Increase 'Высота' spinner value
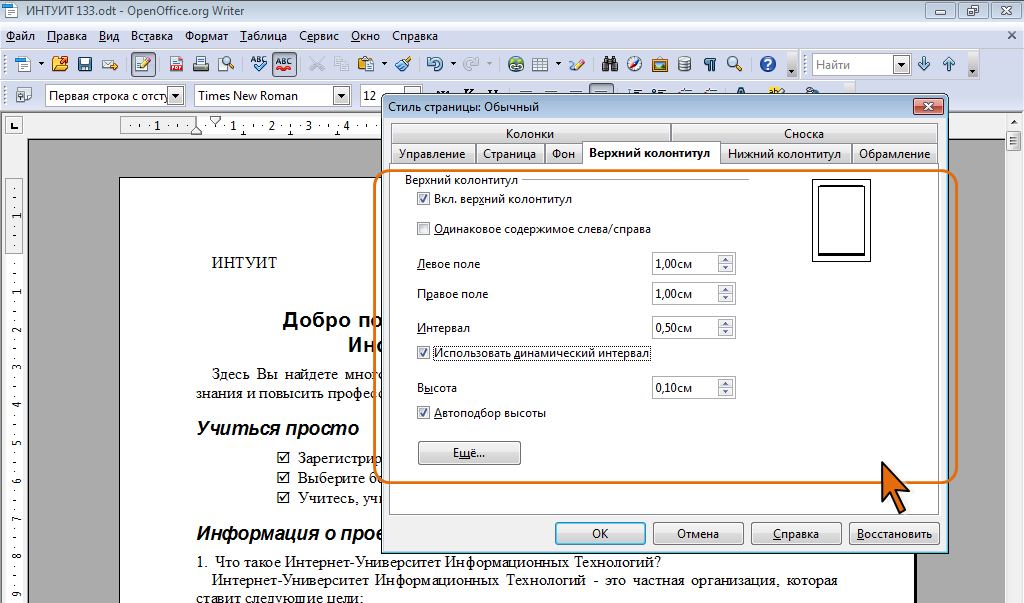Viewport: 1024px width, 603px height. pyautogui.click(x=726, y=383)
